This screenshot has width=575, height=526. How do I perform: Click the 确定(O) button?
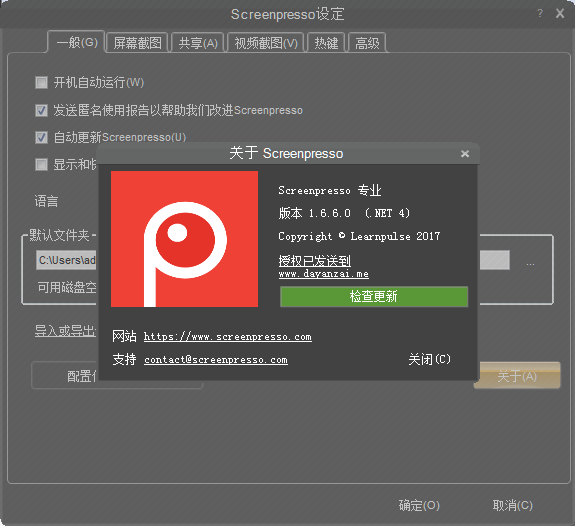[419, 505]
